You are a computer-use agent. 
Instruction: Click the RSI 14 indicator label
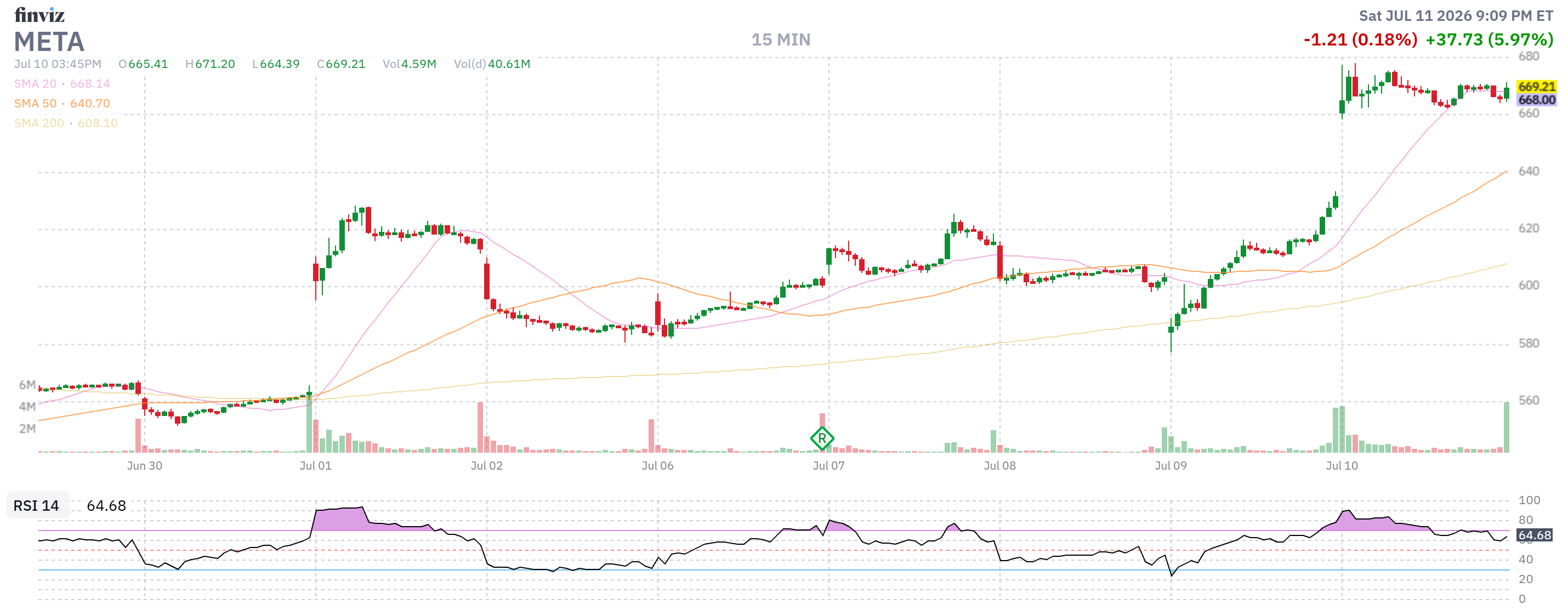coord(37,505)
